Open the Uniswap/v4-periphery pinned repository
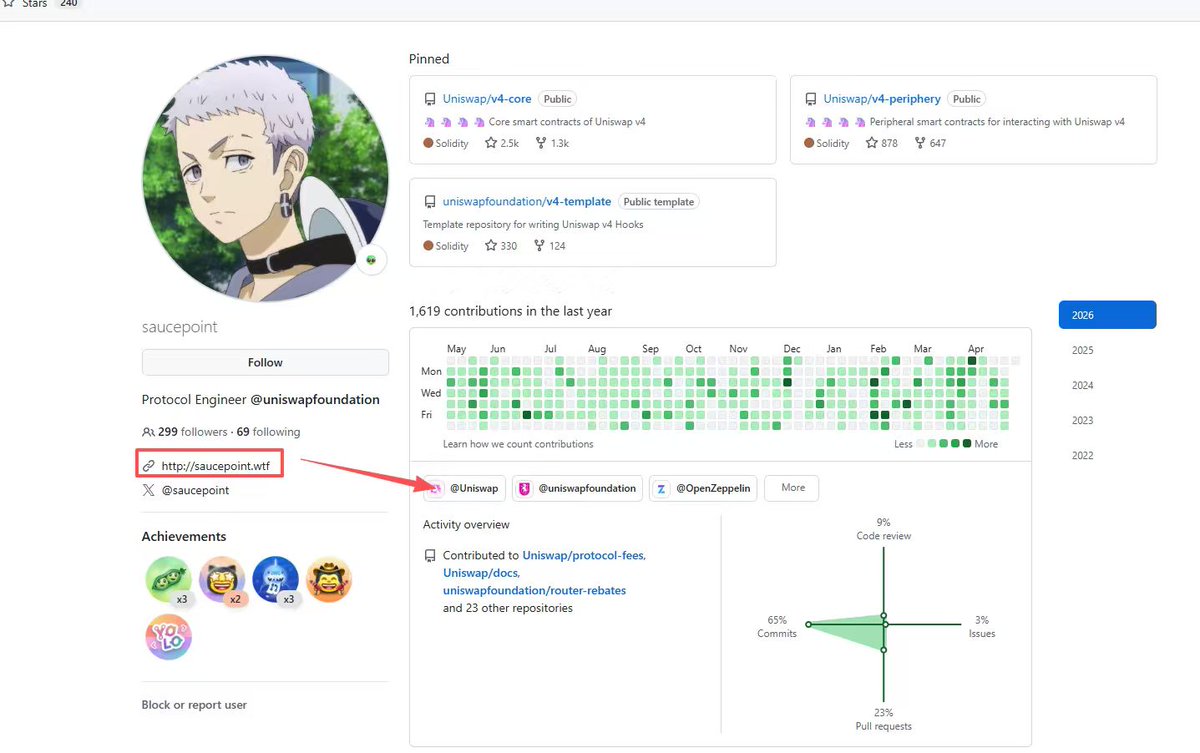 point(882,99)
